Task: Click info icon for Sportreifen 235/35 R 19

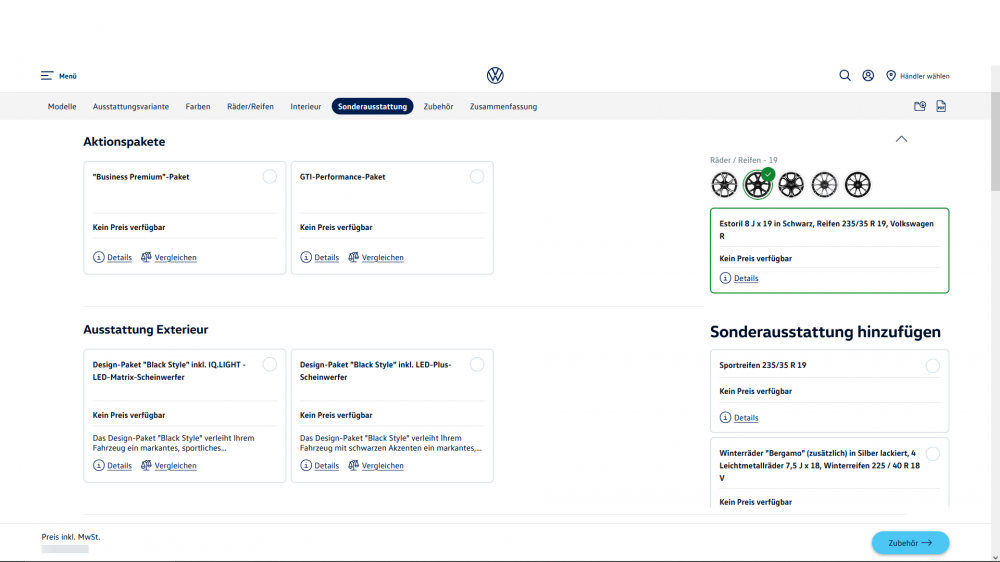Action: point(725,417)
